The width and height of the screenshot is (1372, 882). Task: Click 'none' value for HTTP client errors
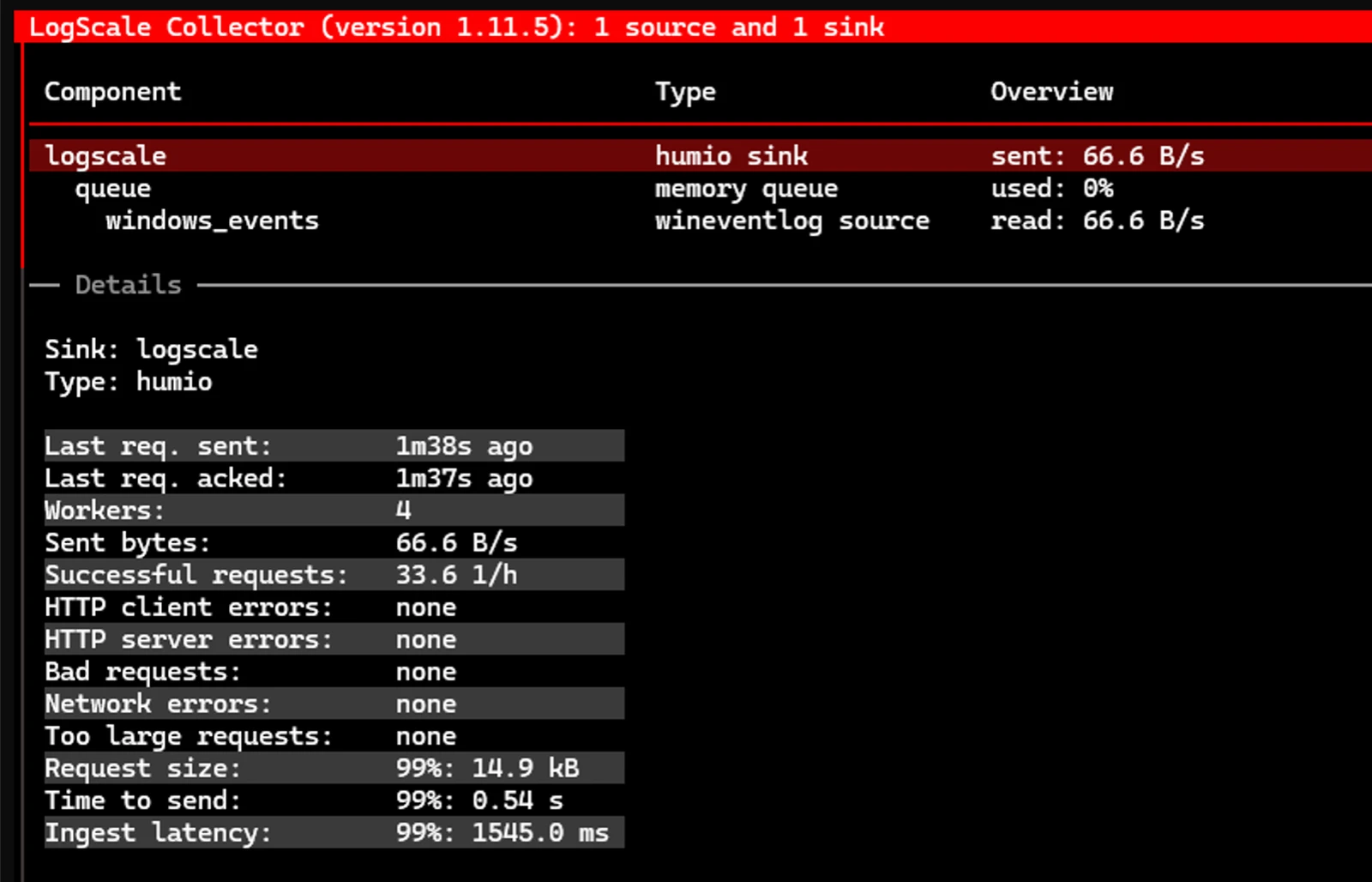(x=426, y=607)
